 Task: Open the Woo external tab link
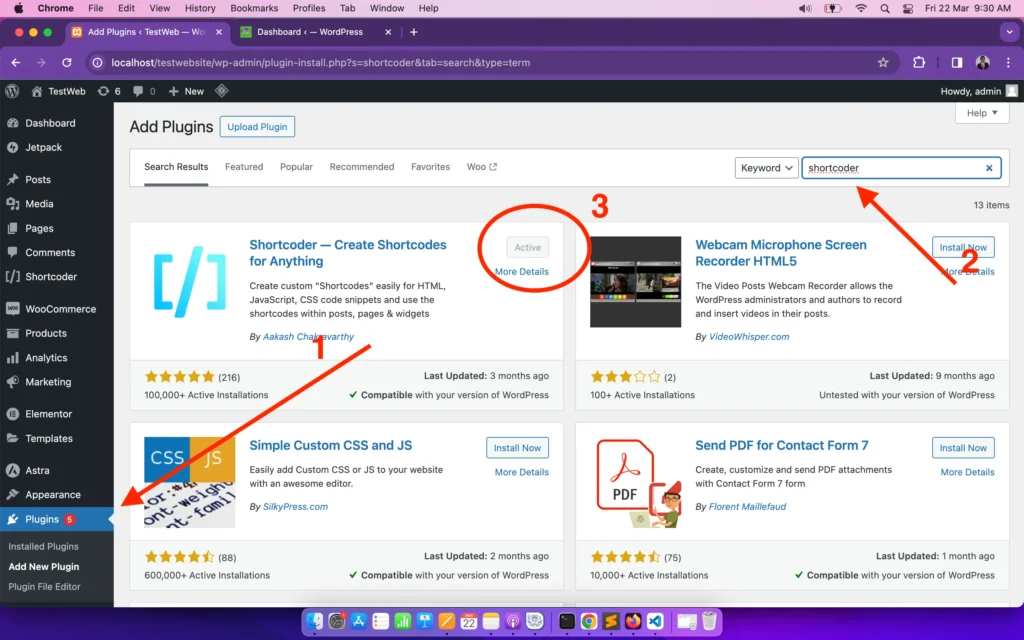point(482,167)
